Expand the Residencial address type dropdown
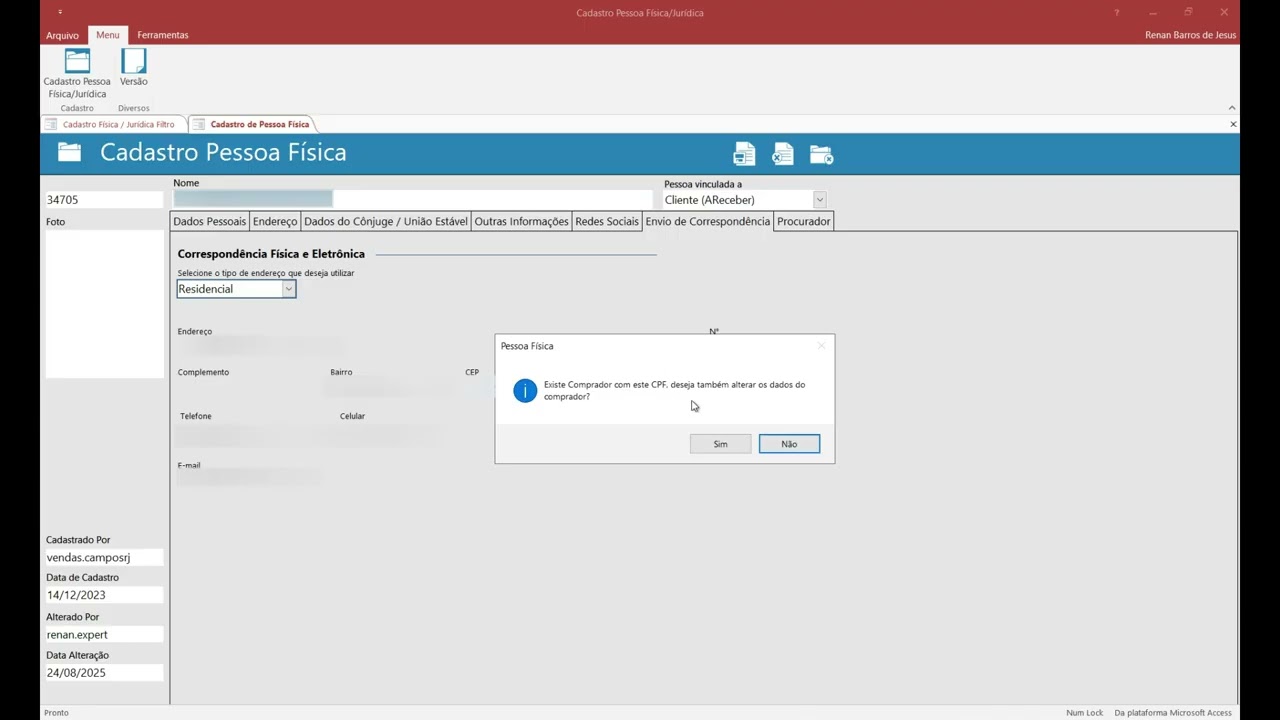 tap(288, 289)
